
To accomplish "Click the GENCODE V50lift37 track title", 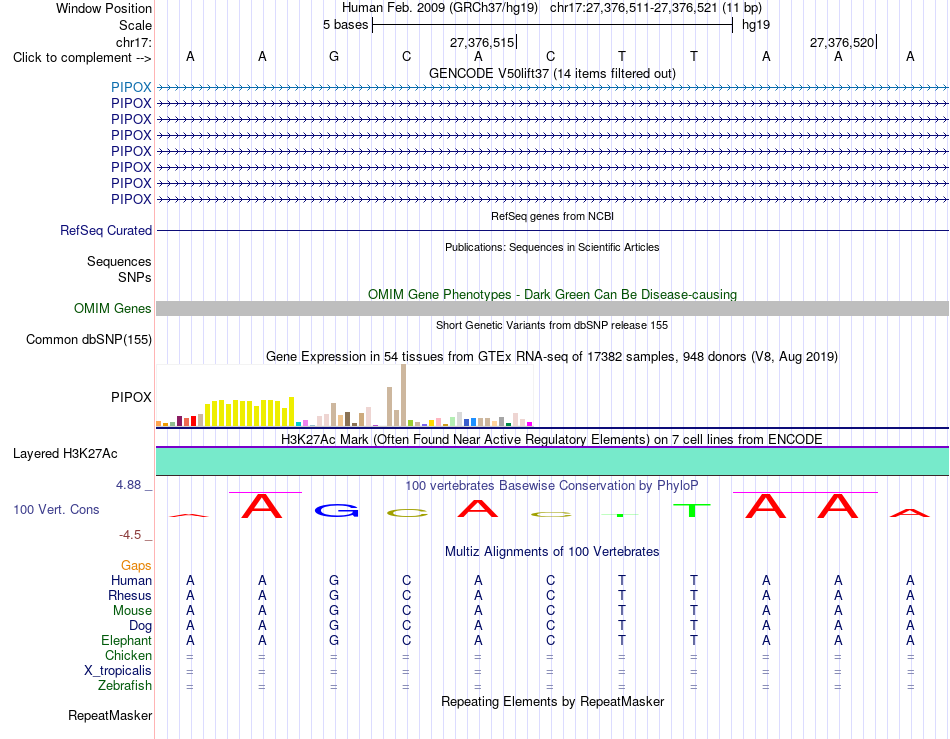I will click(x=552, y=73).
